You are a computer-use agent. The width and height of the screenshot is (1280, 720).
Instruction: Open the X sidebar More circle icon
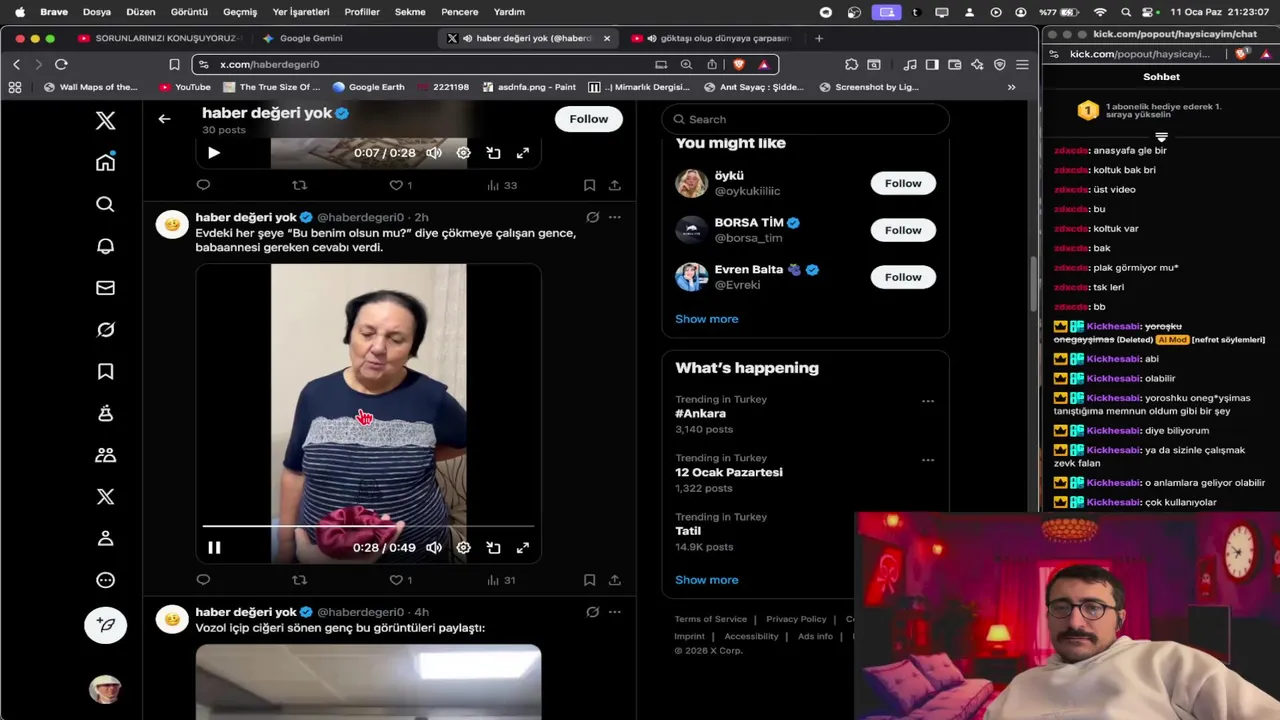point(105,580)
